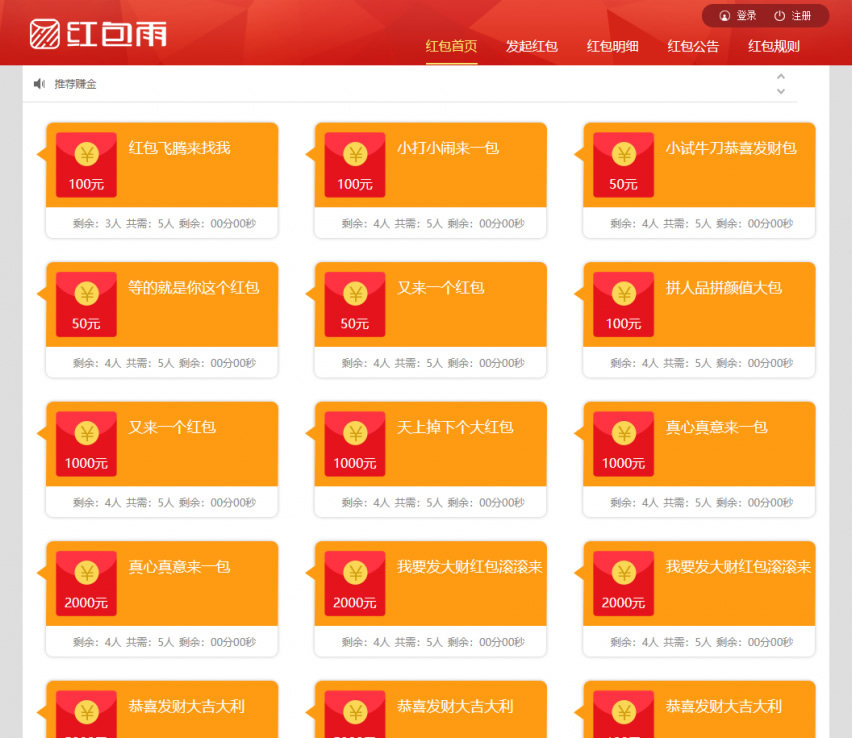The image size is (852, 738).
Task: Click red envelope icon of 等的就是你这个红包
Action: [86, 304]
